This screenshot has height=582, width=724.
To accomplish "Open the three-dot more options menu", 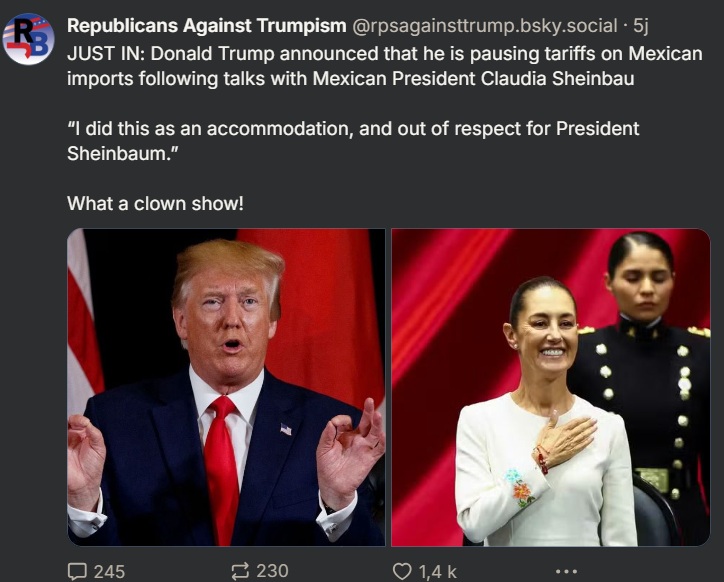I will click(566, 572).
